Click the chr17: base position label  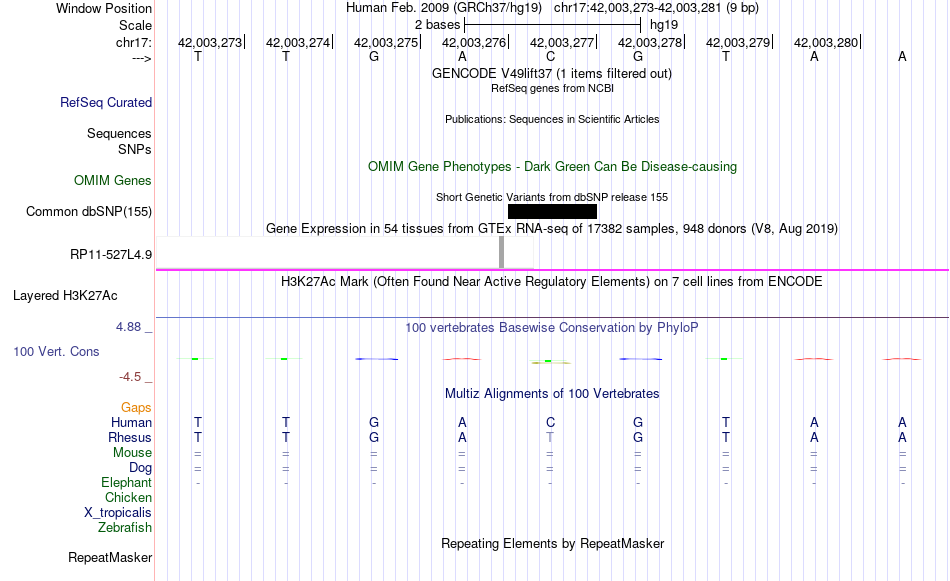[133, 42]
